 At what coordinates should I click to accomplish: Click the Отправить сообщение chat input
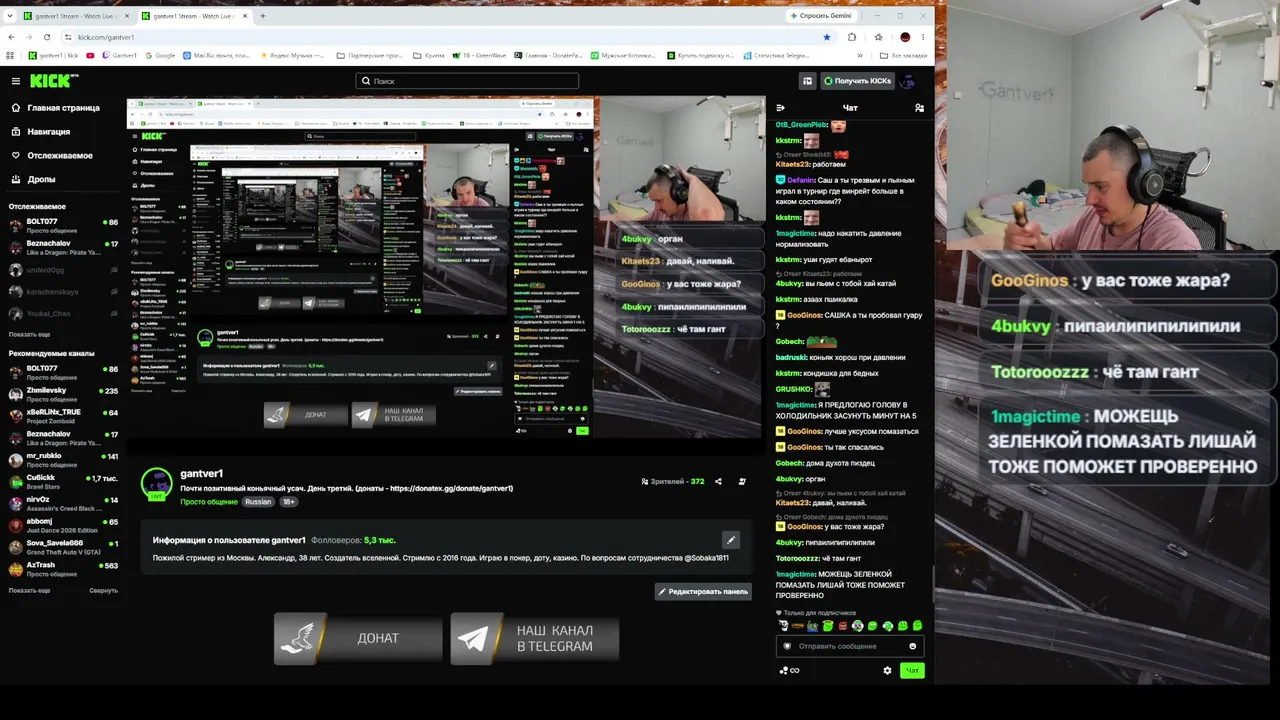(850, 646)
